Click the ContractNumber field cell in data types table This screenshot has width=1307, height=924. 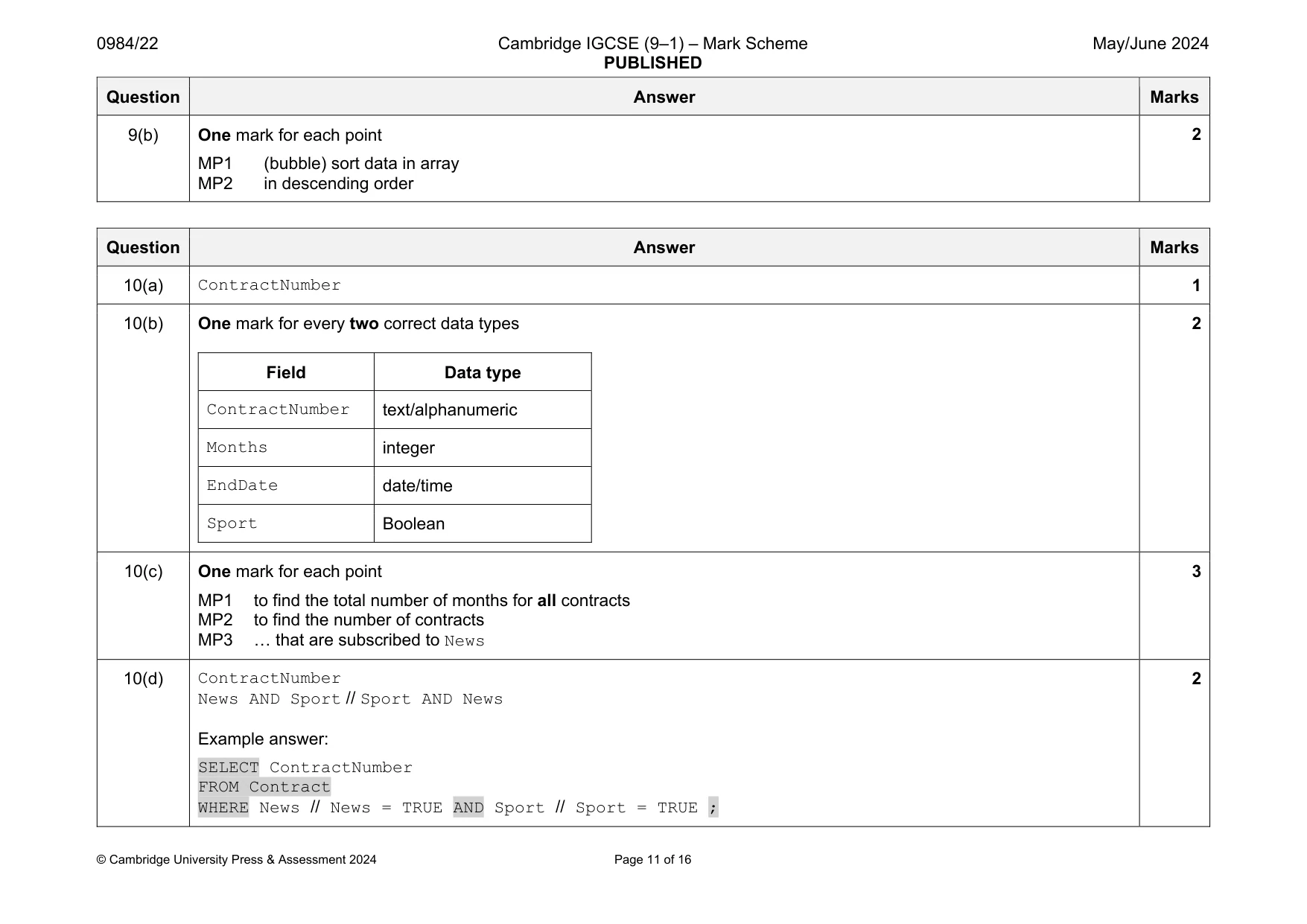286,410
